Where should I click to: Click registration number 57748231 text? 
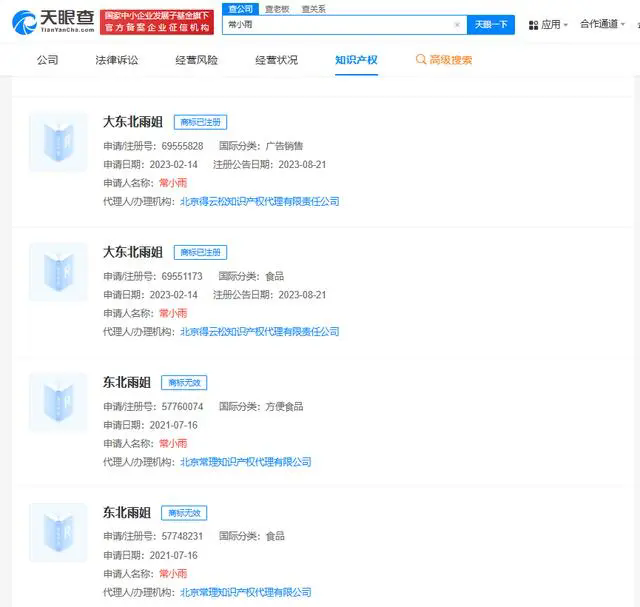point(182,536)
